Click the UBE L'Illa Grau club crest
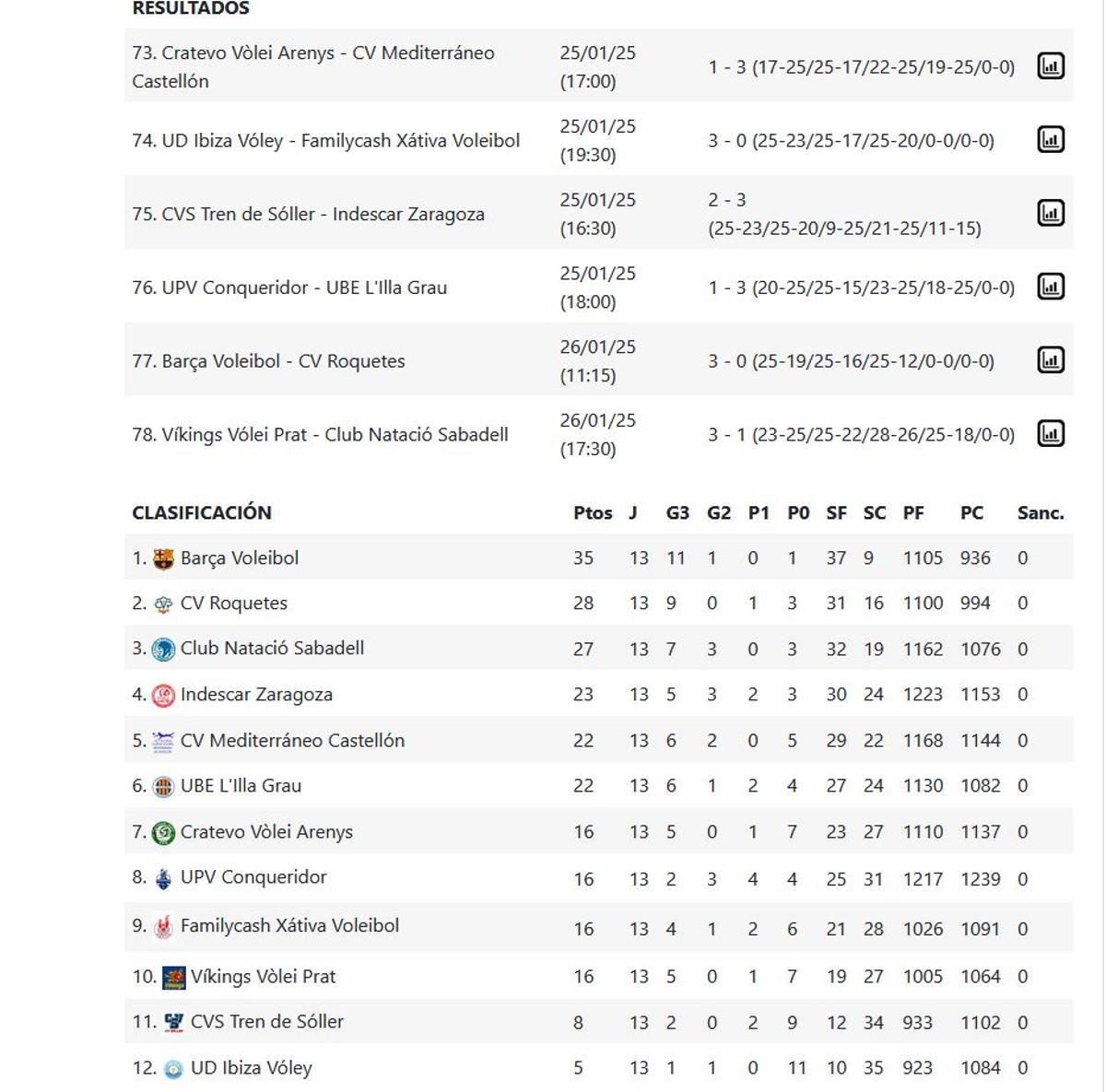 162,785
